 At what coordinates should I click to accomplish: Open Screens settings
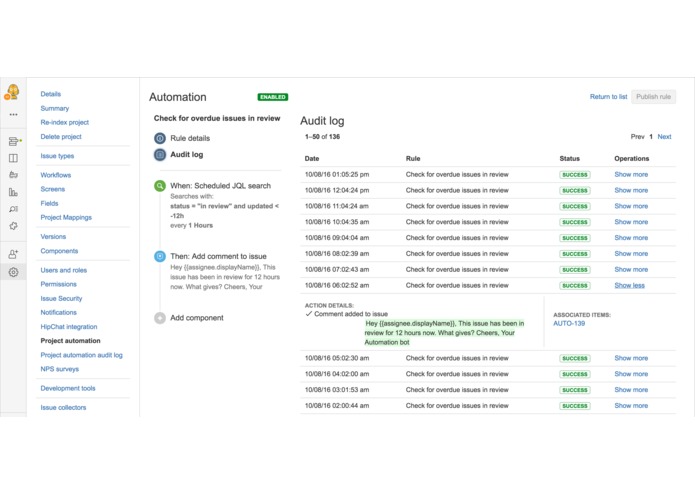[x=53, y=189]
